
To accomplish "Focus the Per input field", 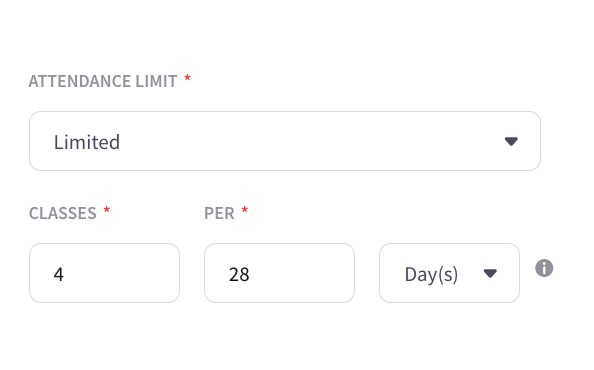I will pos(279,273).
